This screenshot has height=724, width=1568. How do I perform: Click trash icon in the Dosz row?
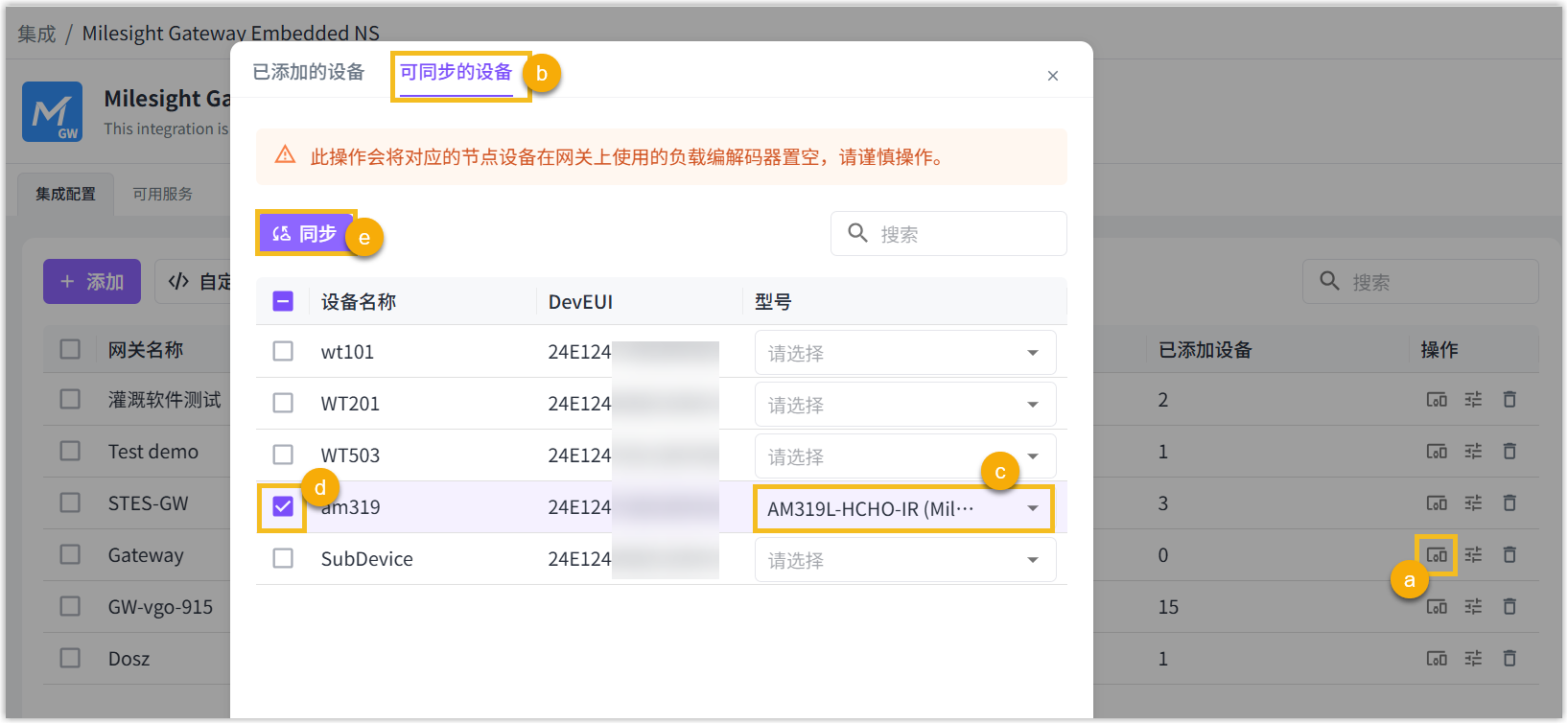1509,659
